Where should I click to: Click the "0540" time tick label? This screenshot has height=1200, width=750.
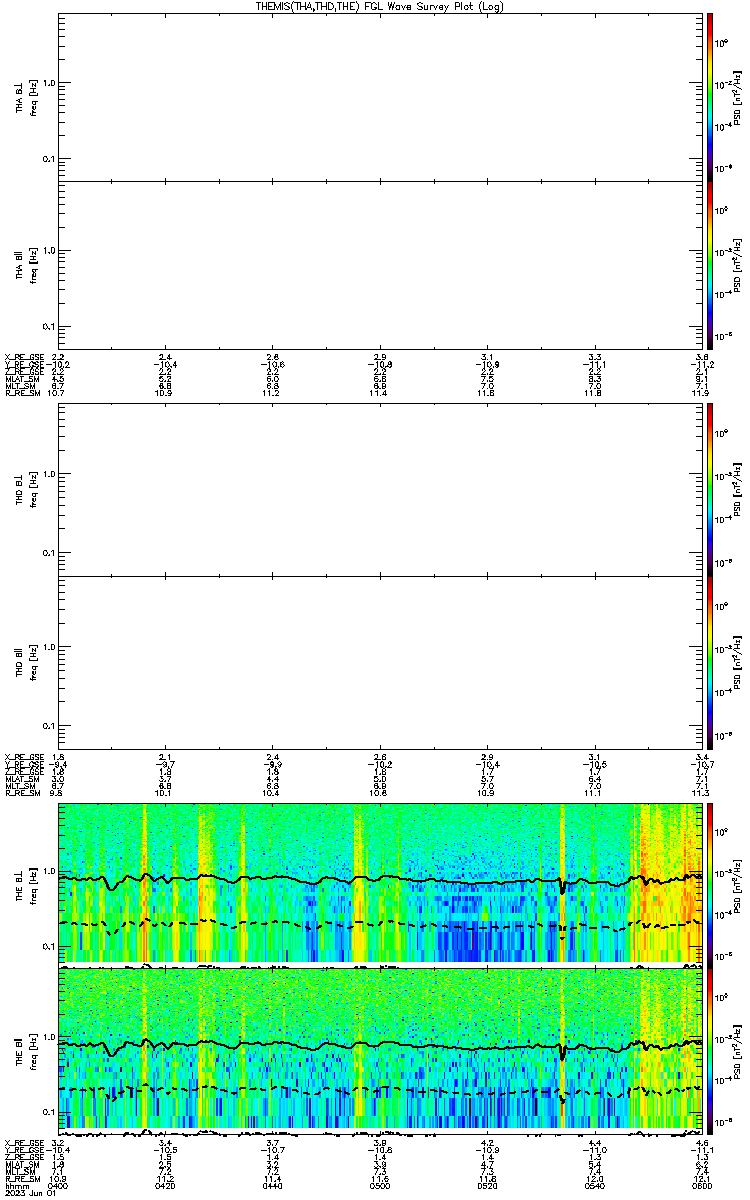594,1185
